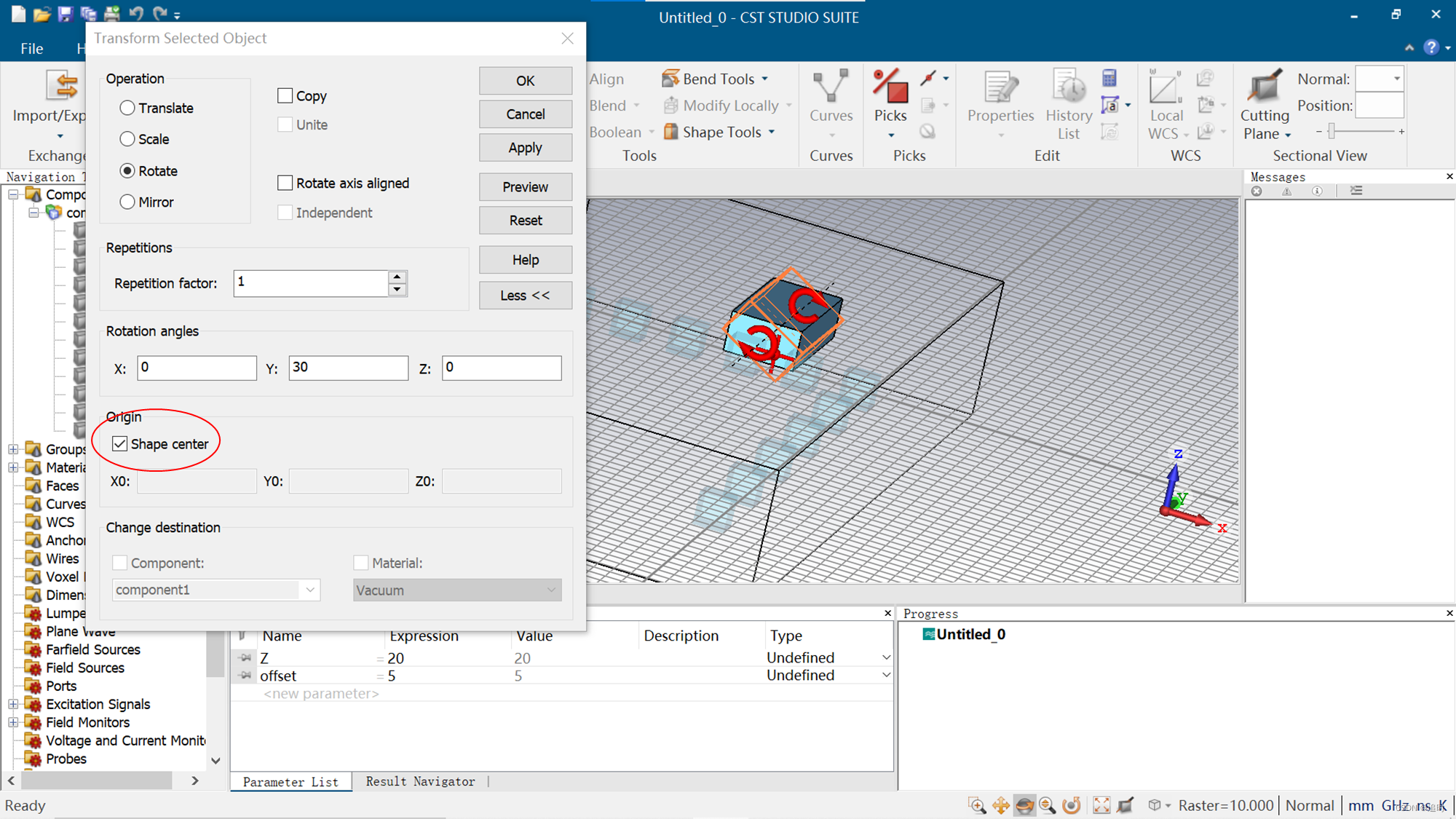Viewport: 1456px width, 819px height.
Task: Open the File menu
Action: [31, 48]
